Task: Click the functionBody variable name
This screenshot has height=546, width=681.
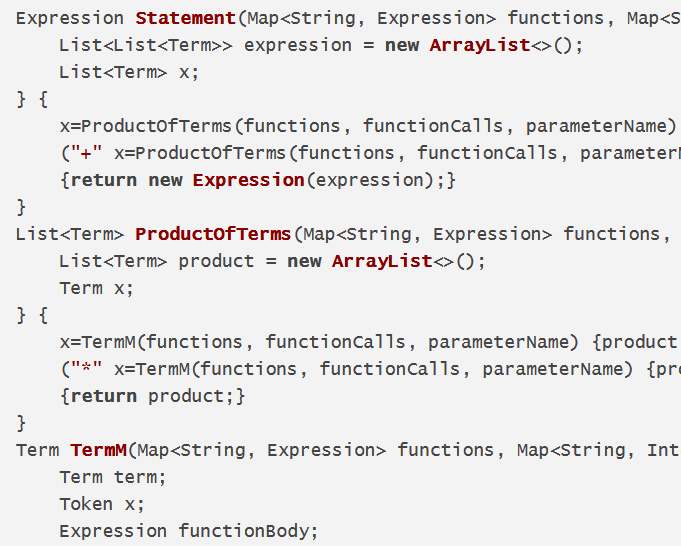Action: coord(248,531)
